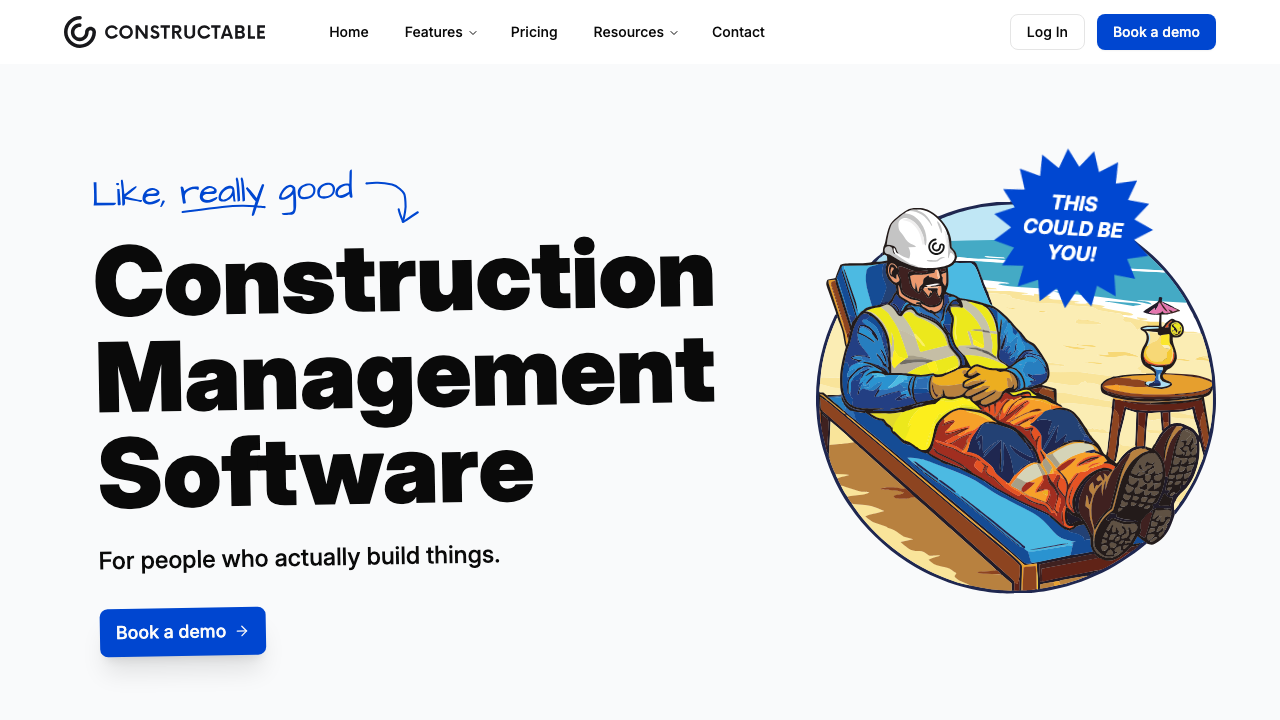The height and width of the screenshot is (720, 1280).
Task: Open the Pricing page
Action: coord(533,32)
